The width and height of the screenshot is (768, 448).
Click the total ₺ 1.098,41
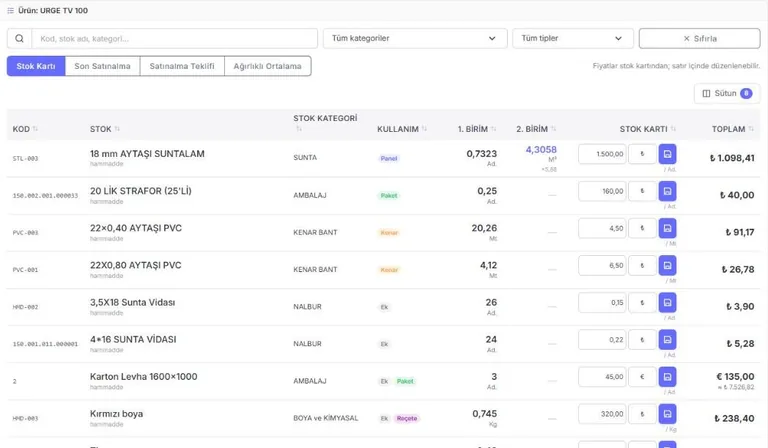pyautogui.click(x=732, y=158)
